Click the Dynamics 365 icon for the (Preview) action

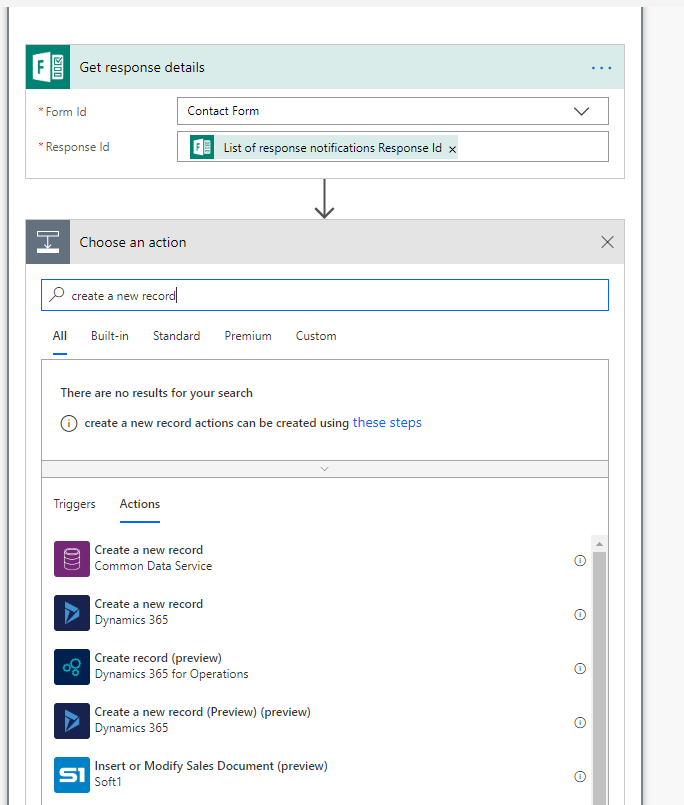point(72,721)
